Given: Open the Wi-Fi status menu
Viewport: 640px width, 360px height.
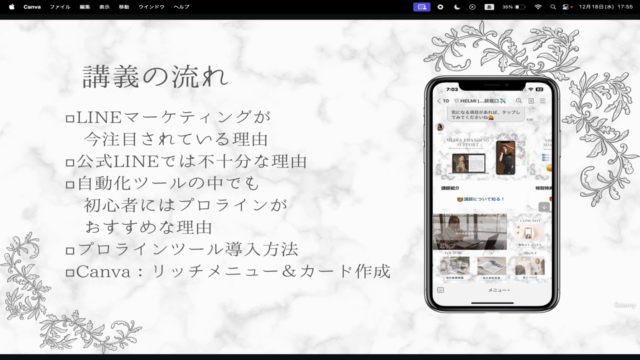Looking at the screenshot, I should (x=538, y=7).
